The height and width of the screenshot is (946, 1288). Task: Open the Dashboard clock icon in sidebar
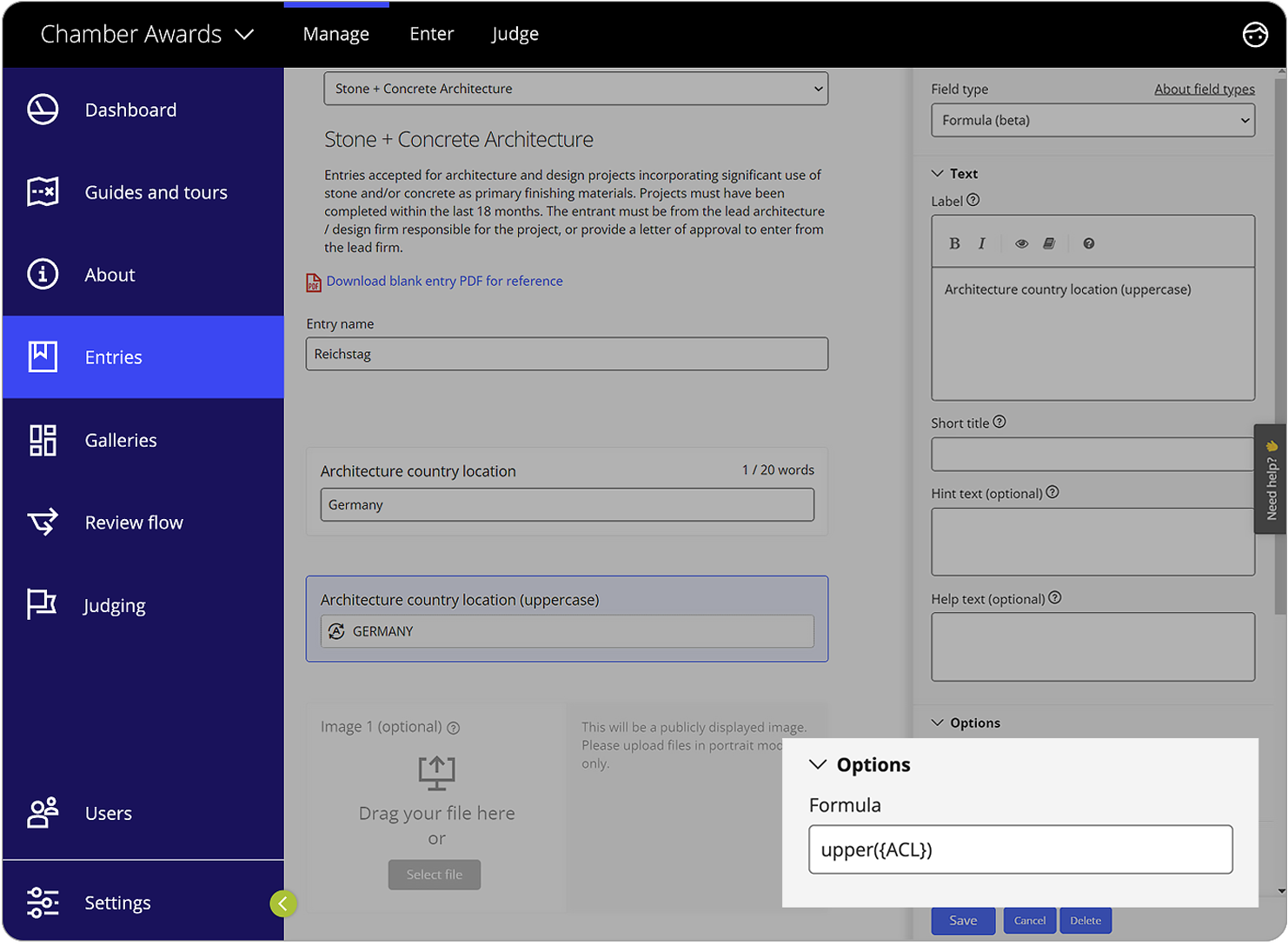(x=43, y=110)
